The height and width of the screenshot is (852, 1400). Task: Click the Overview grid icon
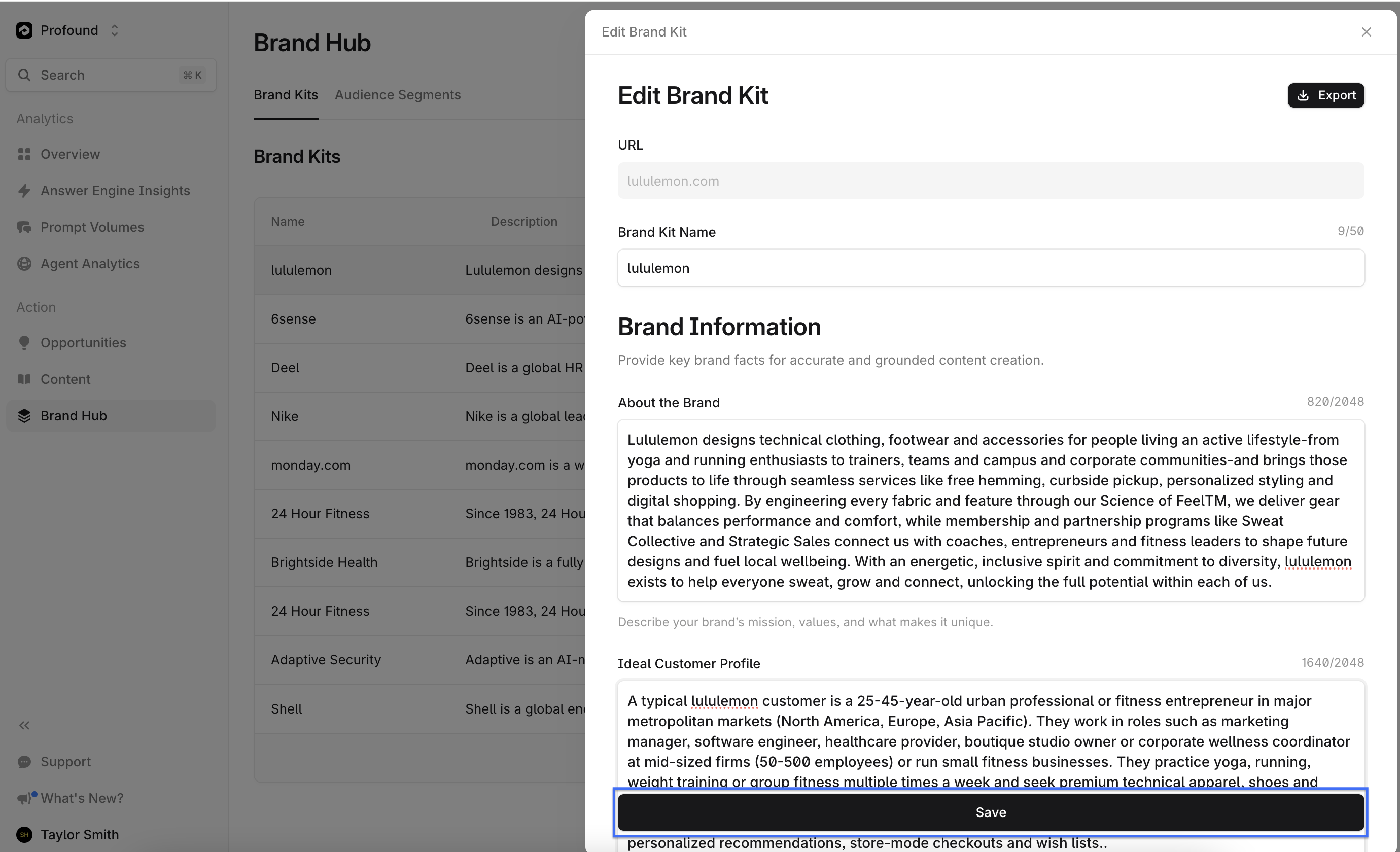click(24, 154)
